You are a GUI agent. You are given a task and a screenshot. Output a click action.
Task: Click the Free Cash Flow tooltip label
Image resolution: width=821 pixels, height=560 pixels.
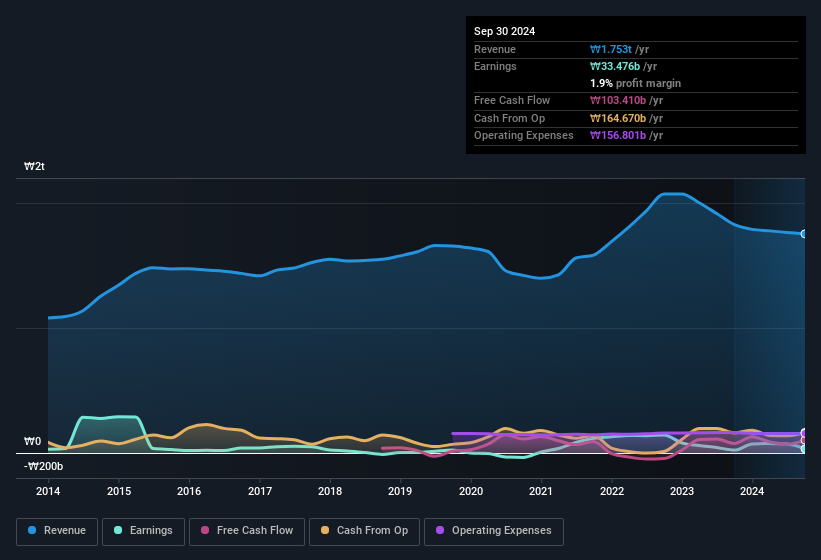tap(512, 100)
